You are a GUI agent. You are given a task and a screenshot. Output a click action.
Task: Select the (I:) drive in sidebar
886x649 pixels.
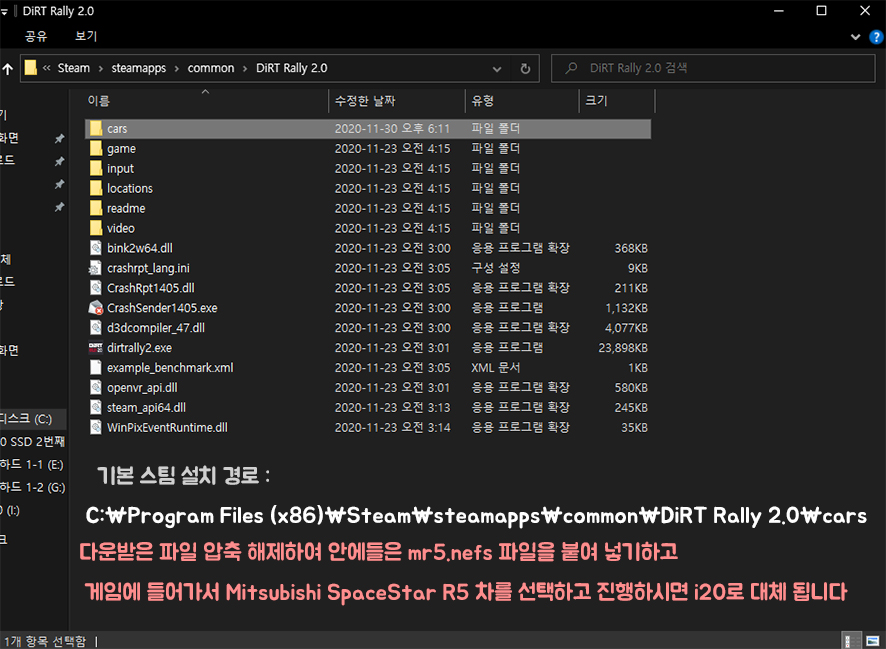pyautogui.click(x=10, y=511)
